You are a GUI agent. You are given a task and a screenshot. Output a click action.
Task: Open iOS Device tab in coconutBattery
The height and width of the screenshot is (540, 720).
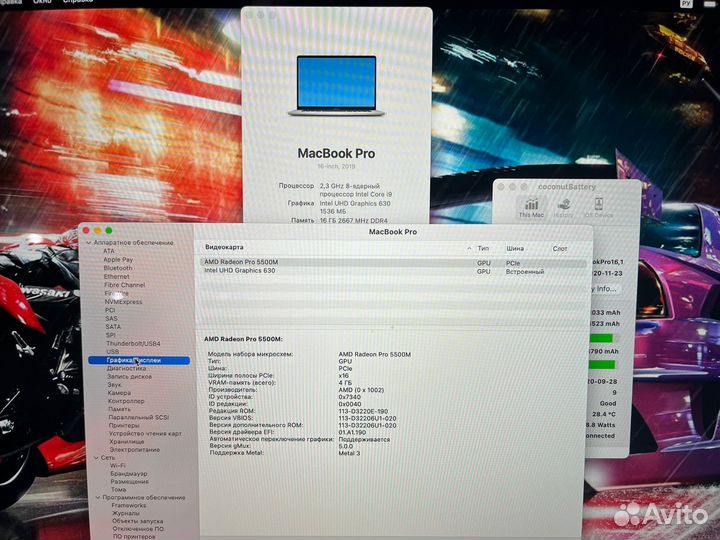click(x=598, y=208)
